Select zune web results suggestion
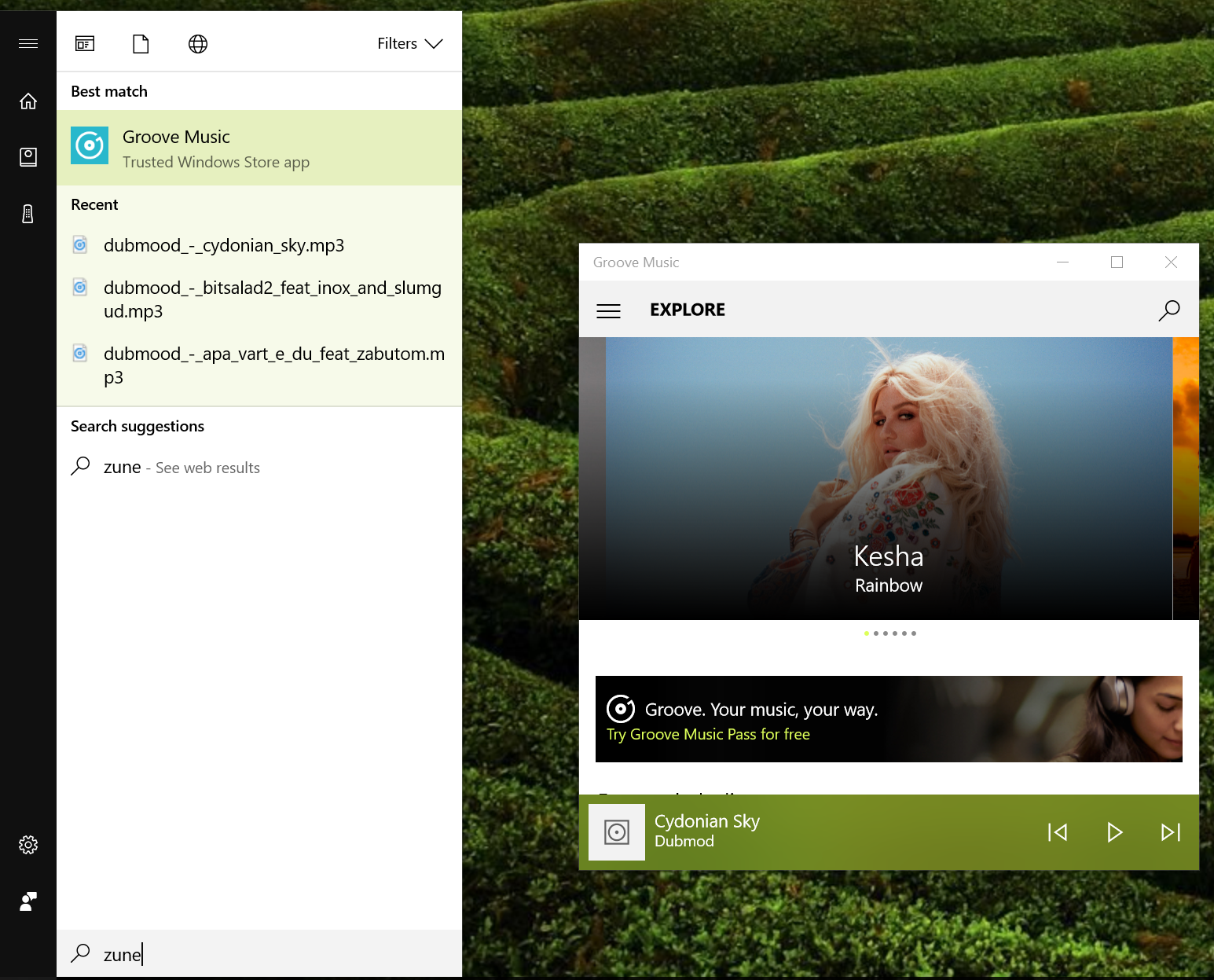 259,468
